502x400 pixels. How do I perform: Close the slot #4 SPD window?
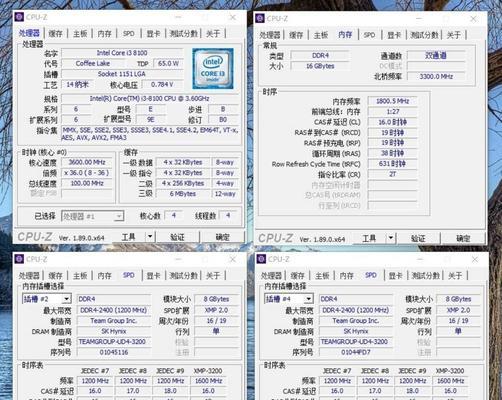point(475,259)
